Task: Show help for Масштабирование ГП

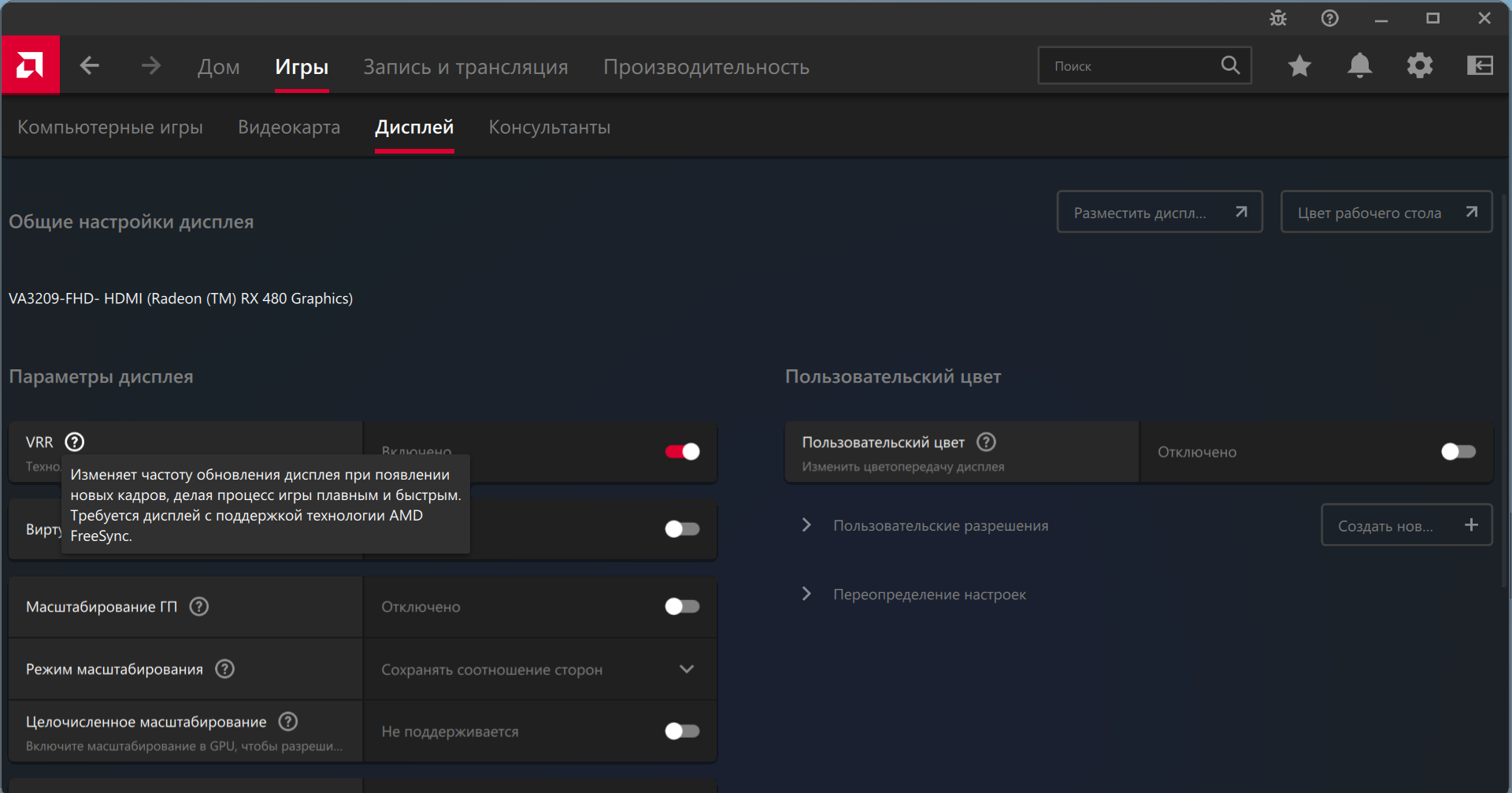Action: pyautogui.click(x=199, y=606)
